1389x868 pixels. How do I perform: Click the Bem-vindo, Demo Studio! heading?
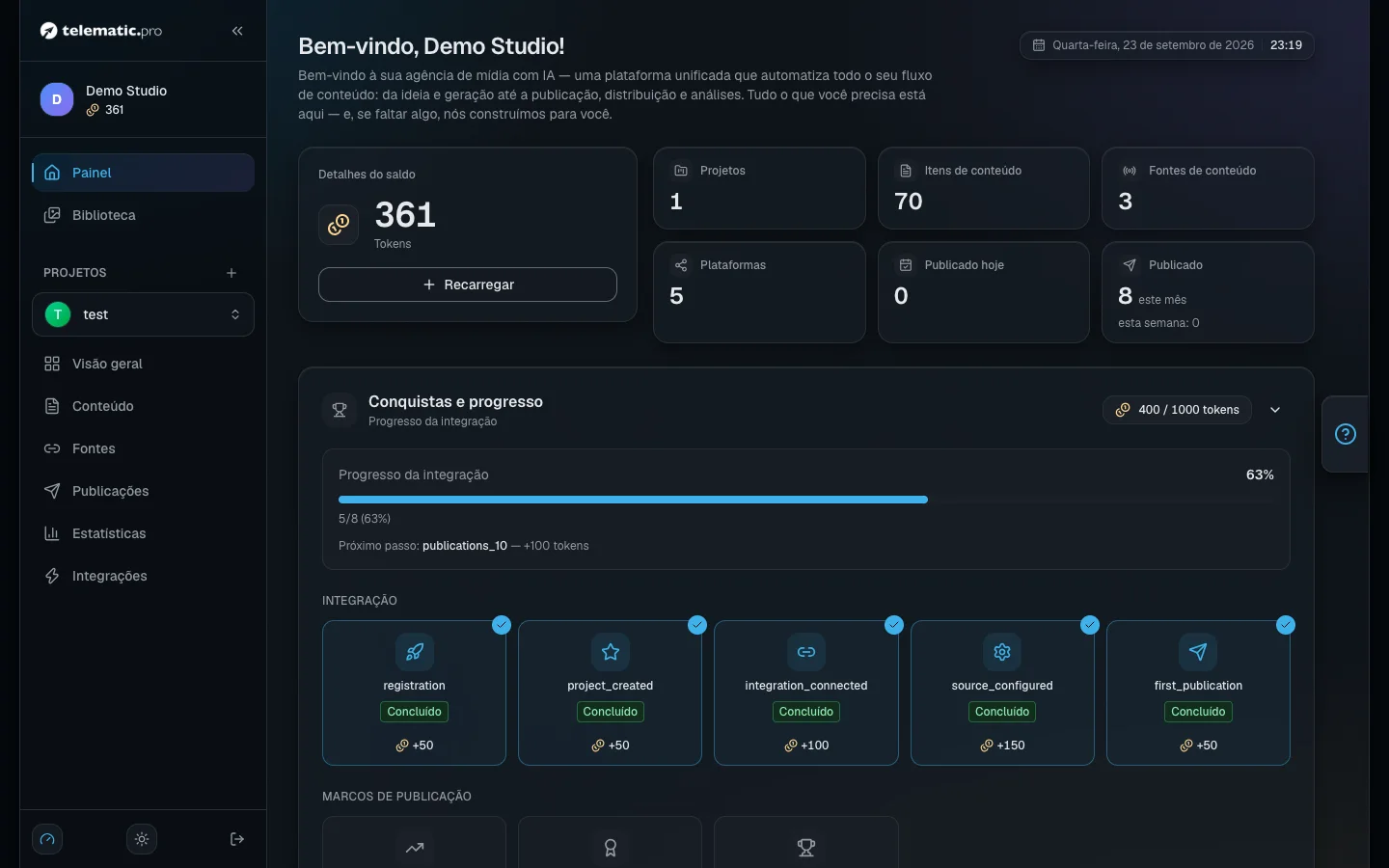(431, 46)
